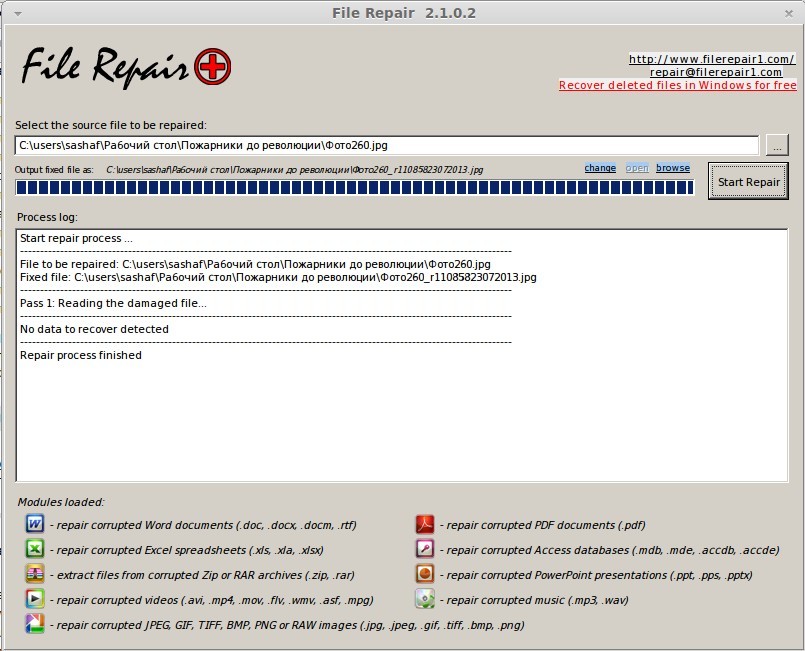Click the change output file link

pyautogui.click(x=600, y=168)
